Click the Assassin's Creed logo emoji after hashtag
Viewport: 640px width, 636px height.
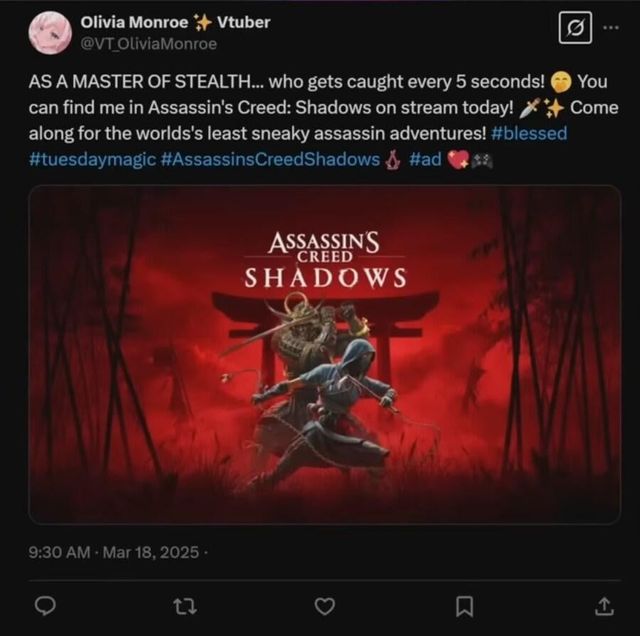point(393,160)
